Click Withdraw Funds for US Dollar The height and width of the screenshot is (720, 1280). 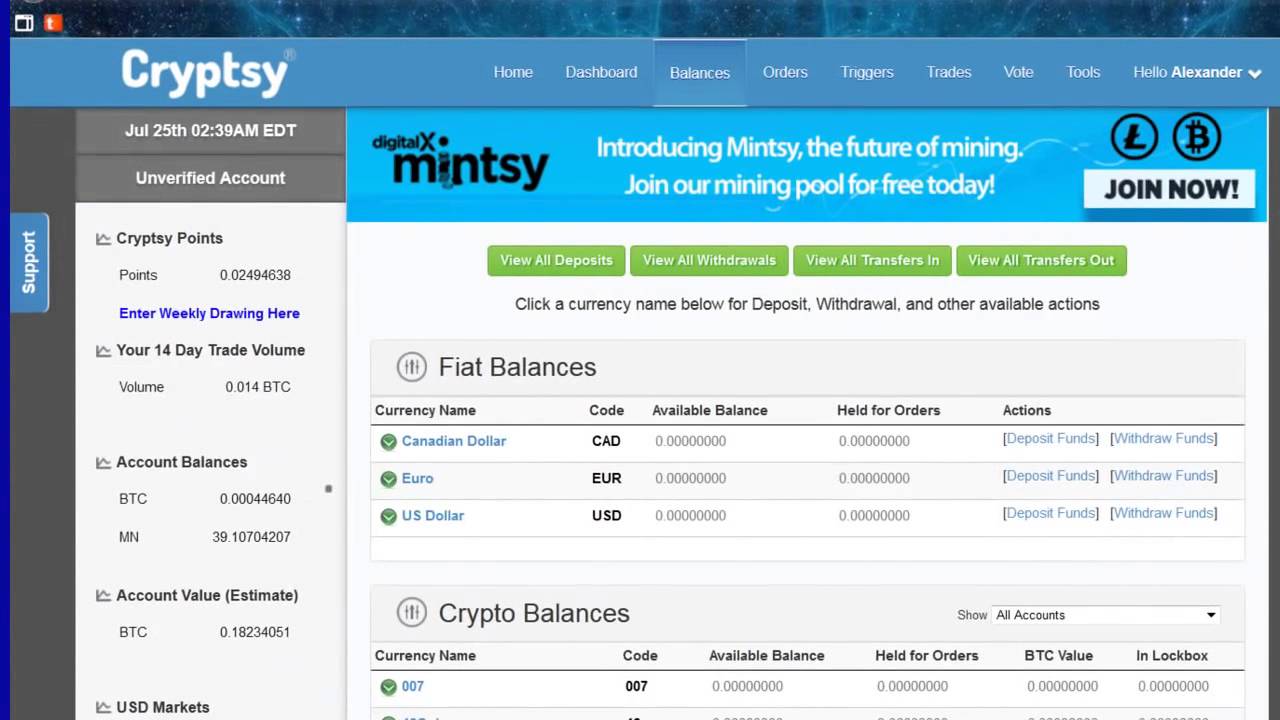click(x=1163, y=513)
